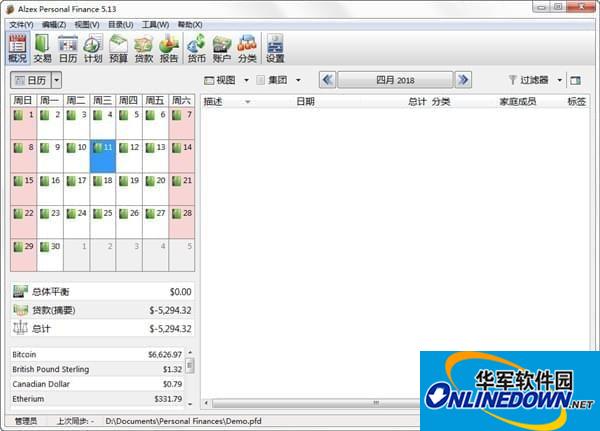
Task: Sort by the 总计 column header
Action: click(x=417, y=101)
